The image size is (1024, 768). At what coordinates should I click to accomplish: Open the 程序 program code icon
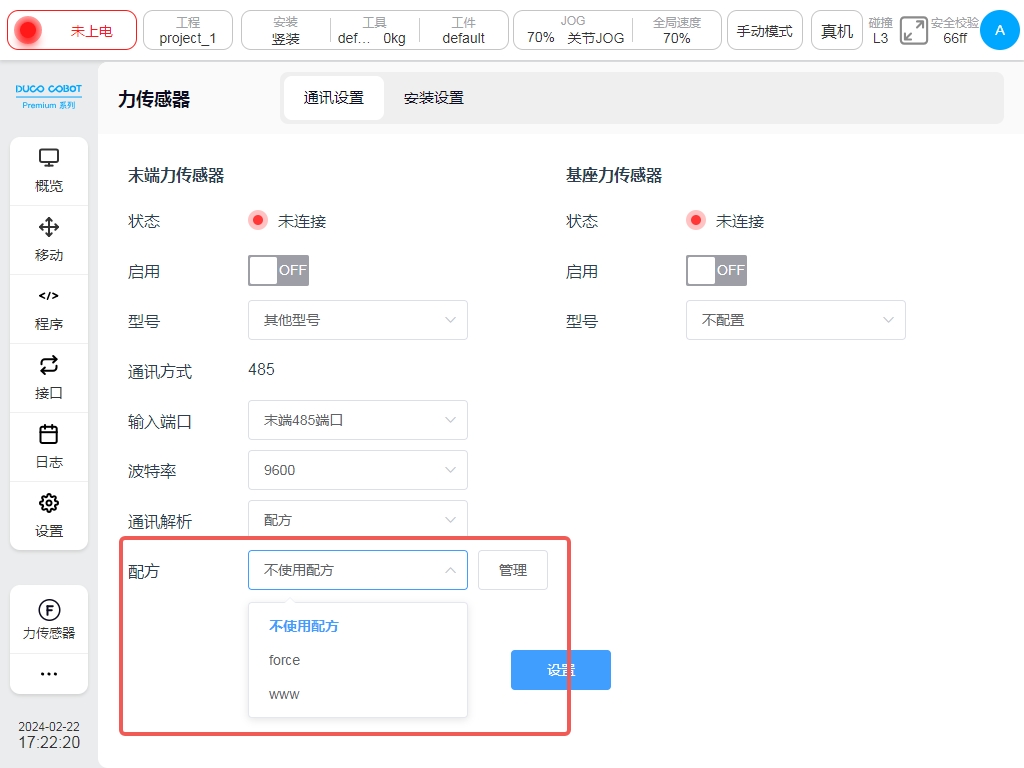(49, 308)
